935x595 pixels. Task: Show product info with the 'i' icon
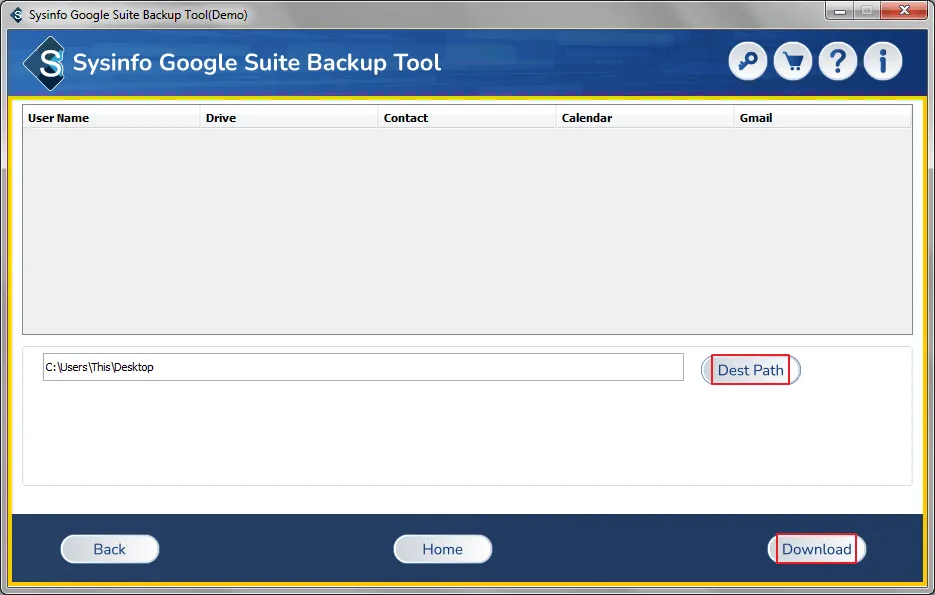[883, 62]
